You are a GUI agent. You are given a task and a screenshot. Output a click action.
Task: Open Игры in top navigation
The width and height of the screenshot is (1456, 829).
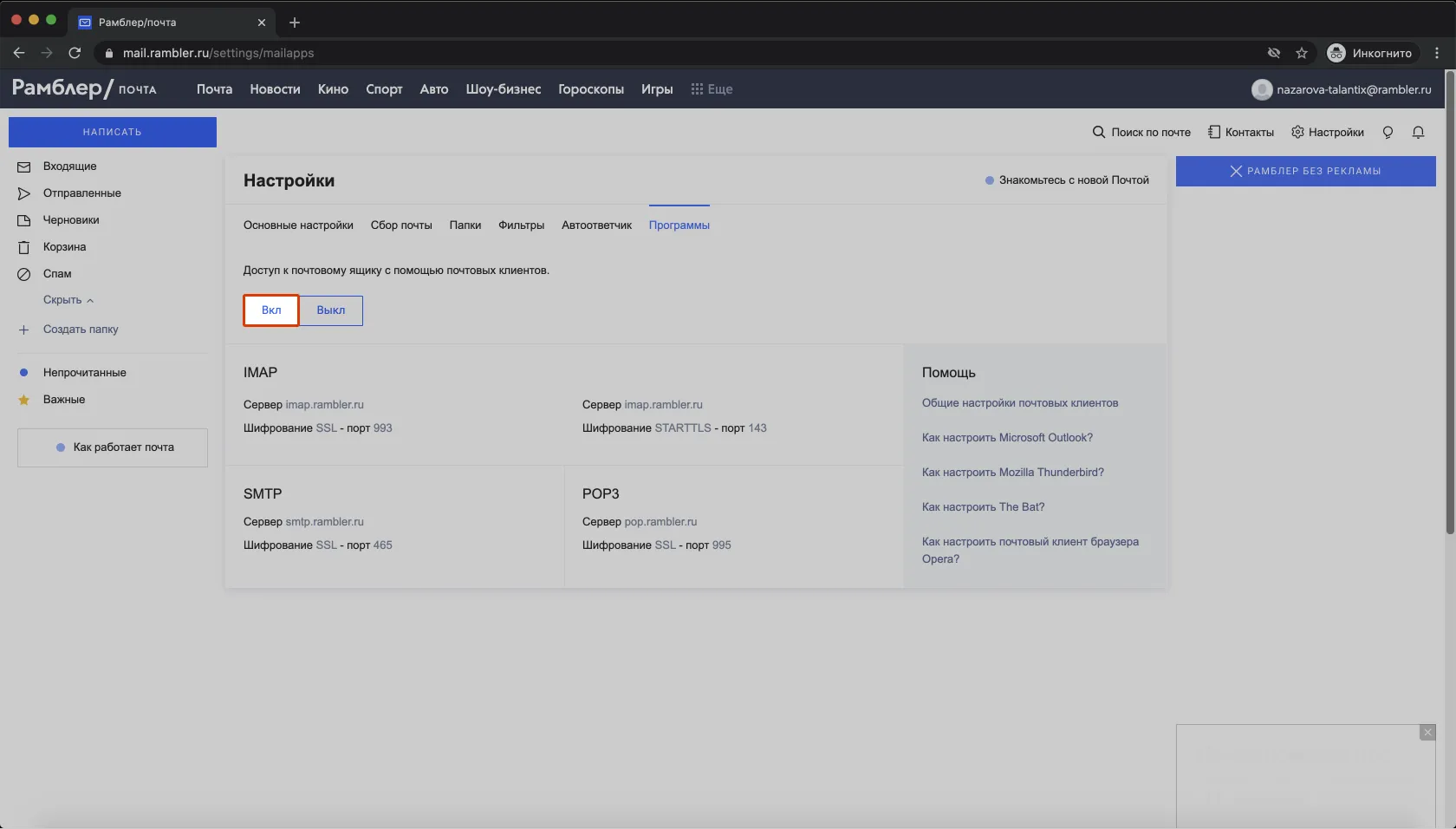pos(657,89)
